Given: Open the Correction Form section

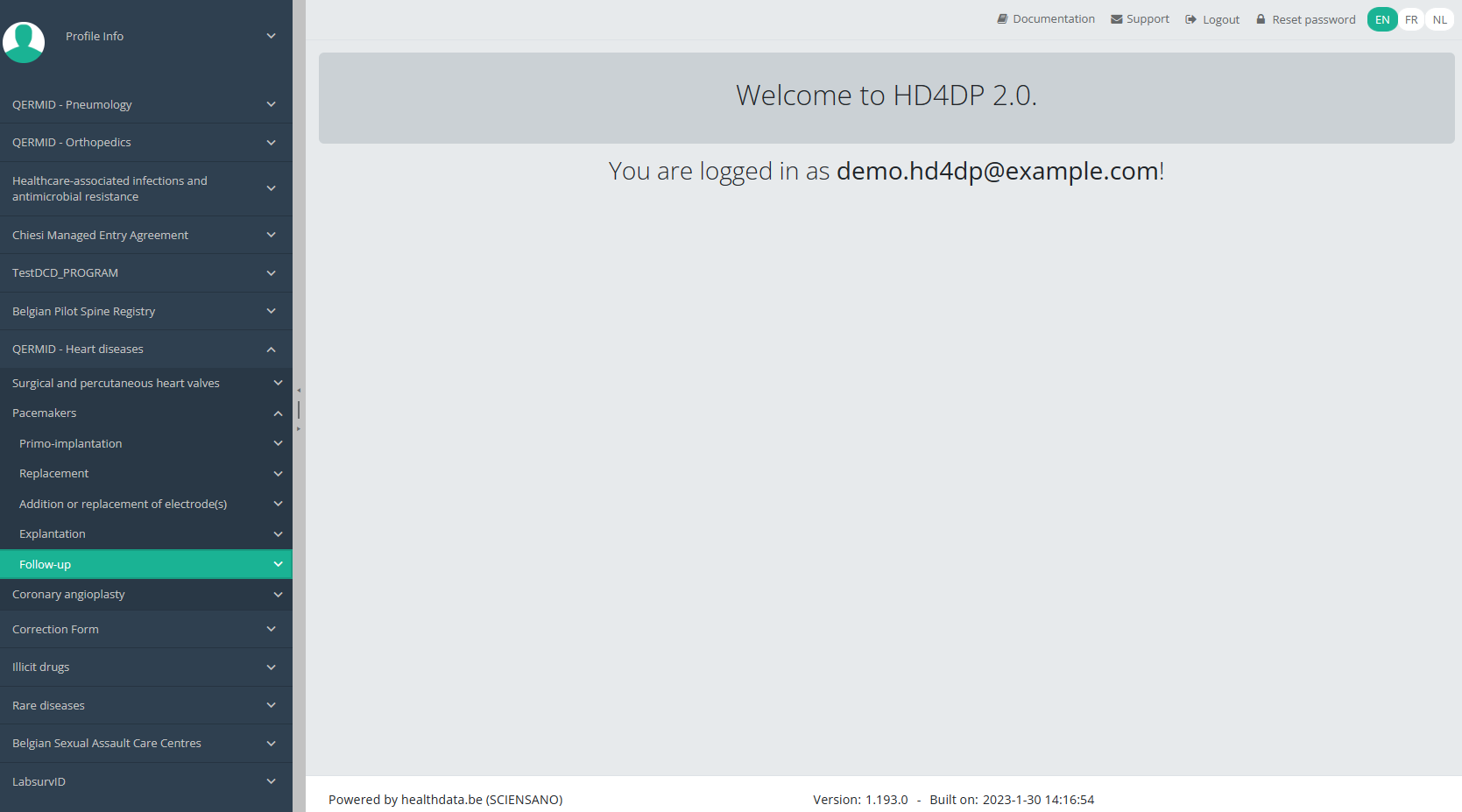Looking at the screenshot, I should 56,629.
